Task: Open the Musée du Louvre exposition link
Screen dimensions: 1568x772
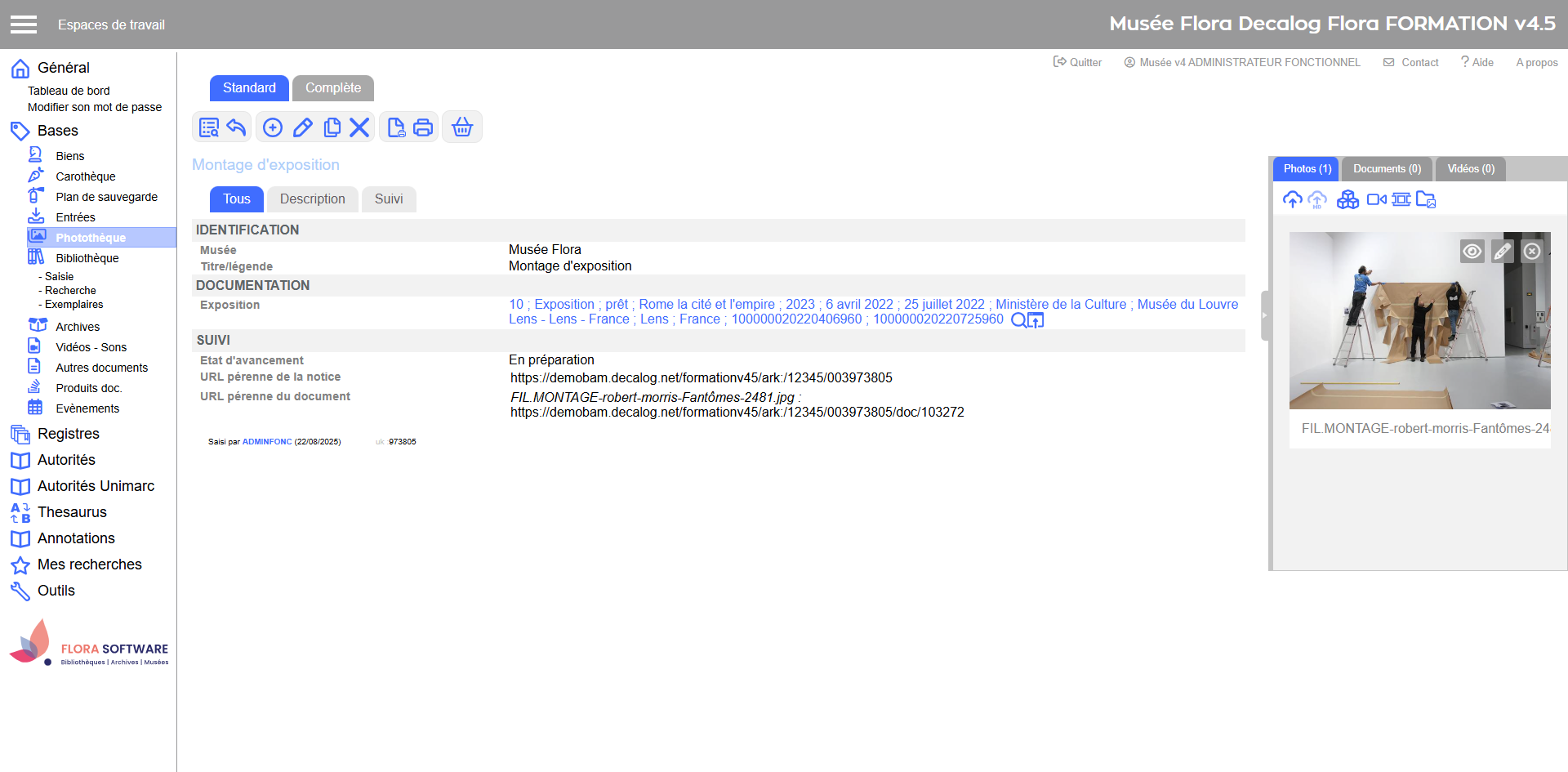Action: [x=1187, y=305]
